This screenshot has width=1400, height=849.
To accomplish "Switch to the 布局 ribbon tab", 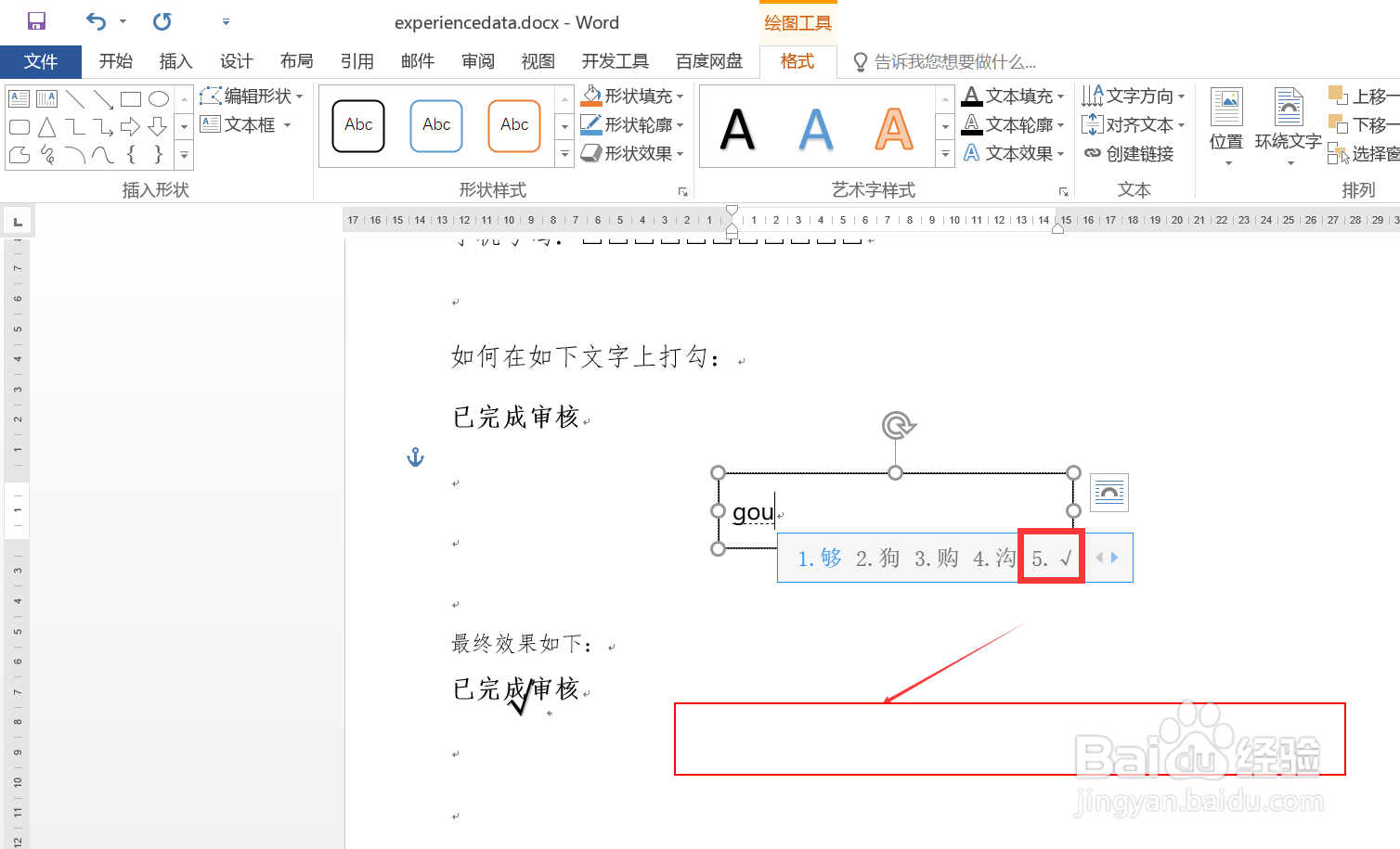I will (296, 61).
